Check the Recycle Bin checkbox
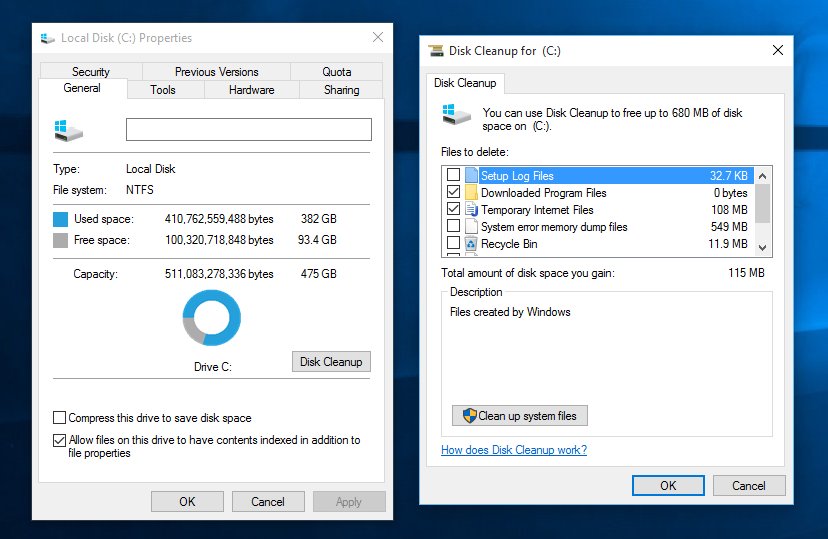Viewport: 828px width, 539px height. pyautogui.click(x=453, y=243)
